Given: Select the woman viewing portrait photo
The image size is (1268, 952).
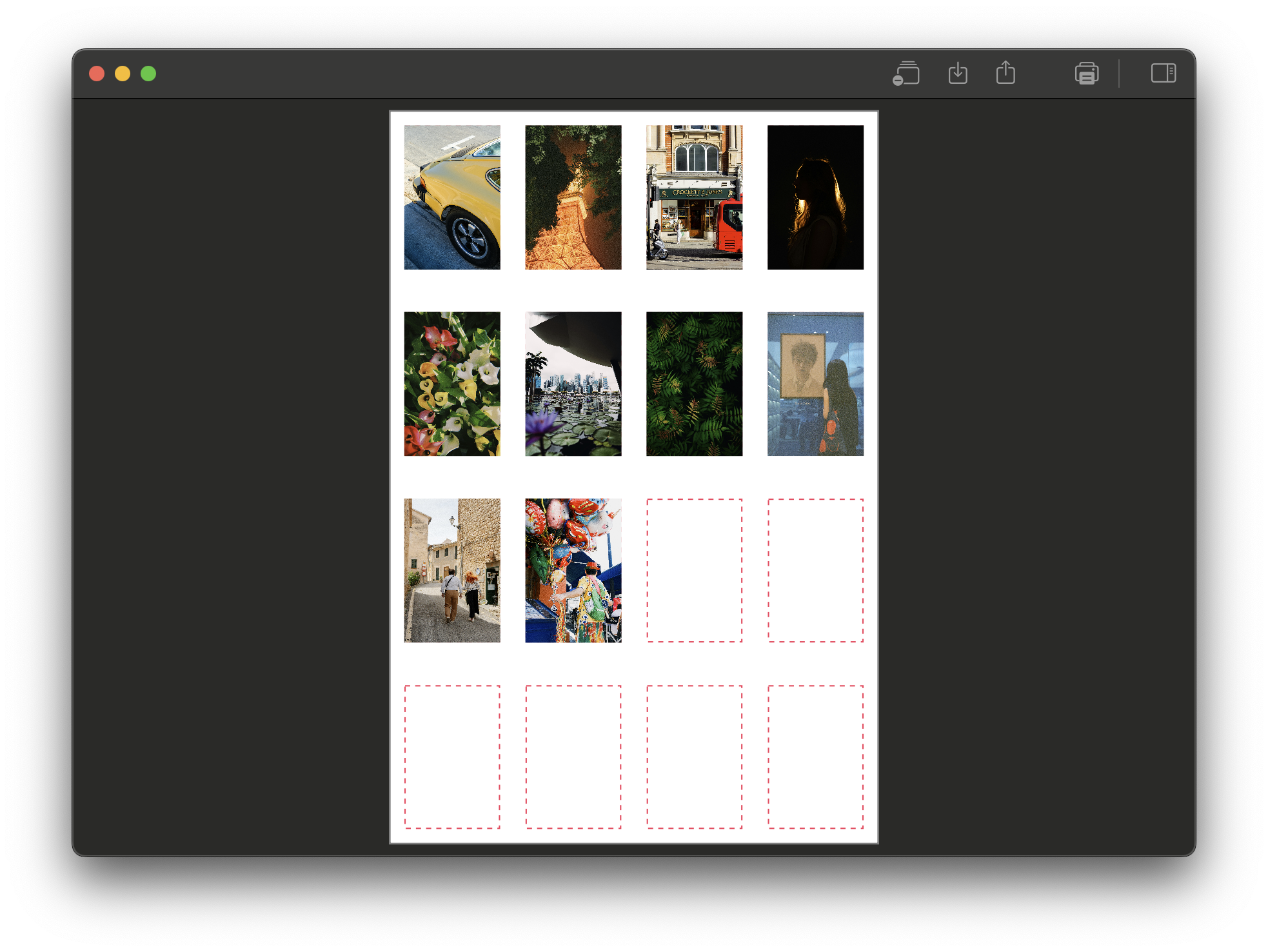Looking at the screenshot, I should tap(815, 384).
